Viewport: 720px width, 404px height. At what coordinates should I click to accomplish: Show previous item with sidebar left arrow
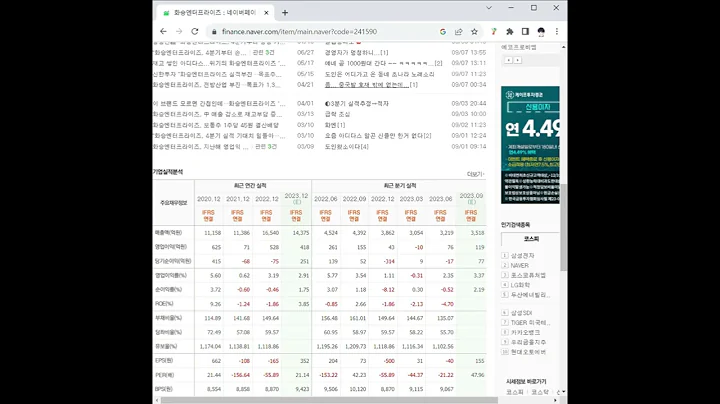[x=508, y=60]
